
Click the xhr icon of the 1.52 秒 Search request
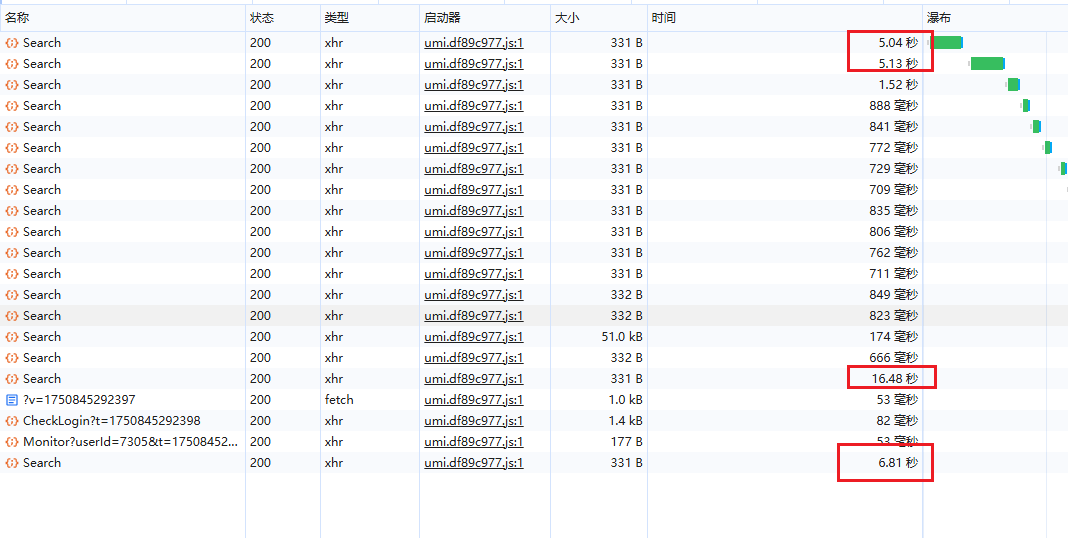12,85
